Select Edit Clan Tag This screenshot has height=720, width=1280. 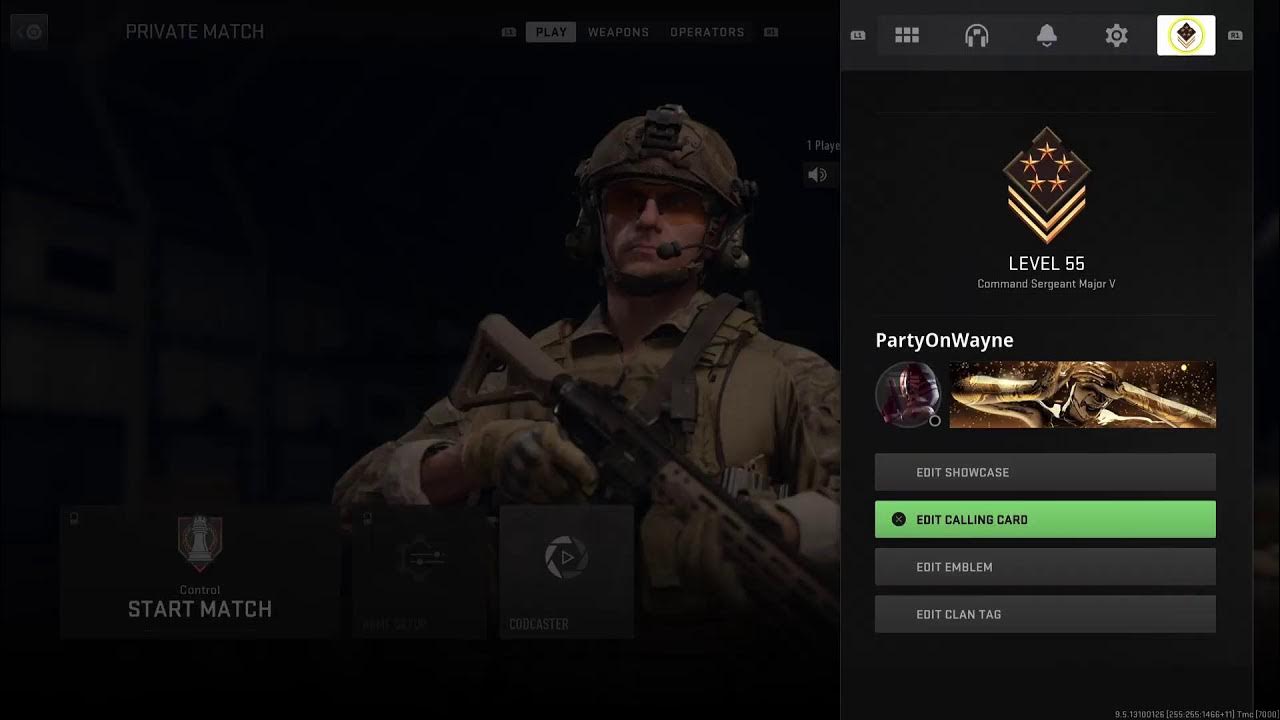coord(1045,614)
